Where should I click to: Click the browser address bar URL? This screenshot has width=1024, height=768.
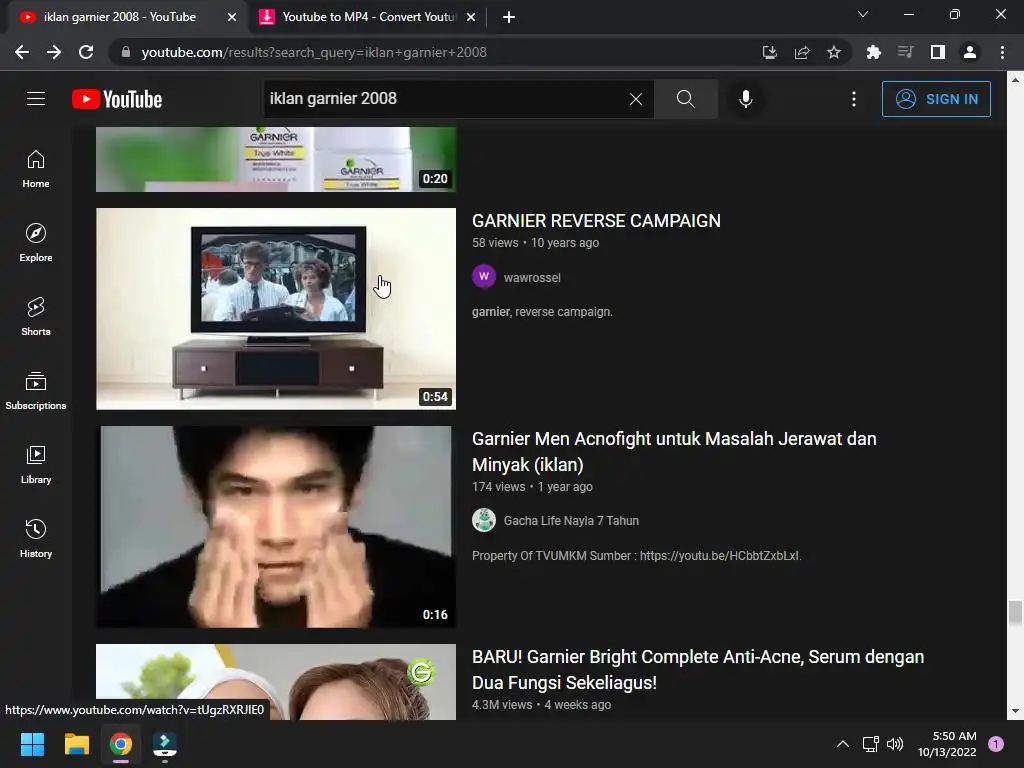coord(314,52)
